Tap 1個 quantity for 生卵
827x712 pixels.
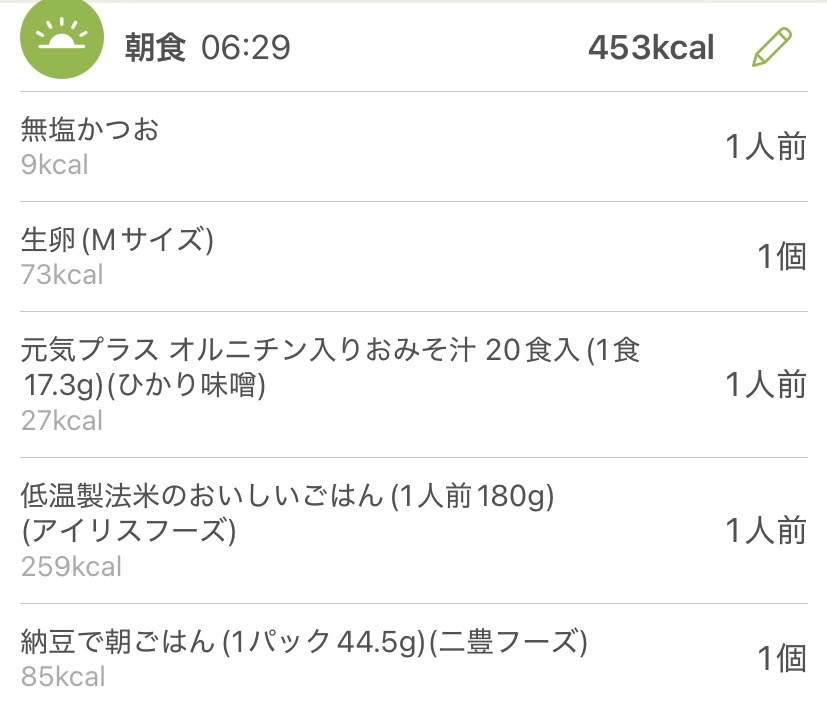pyautogui.click(x=781, y=257)
